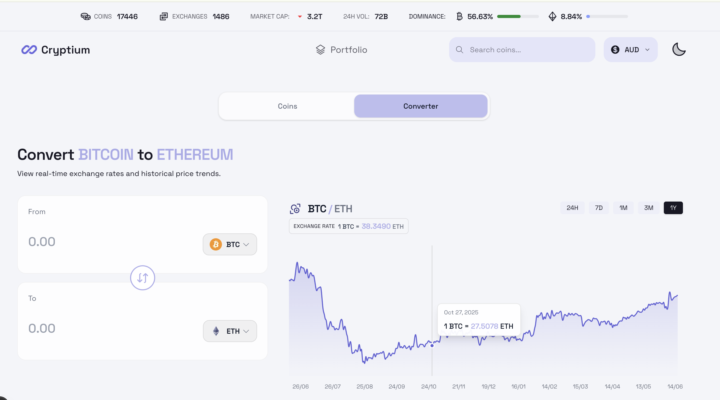Choose the 3M chart range
720x400 pixels.
648,208
